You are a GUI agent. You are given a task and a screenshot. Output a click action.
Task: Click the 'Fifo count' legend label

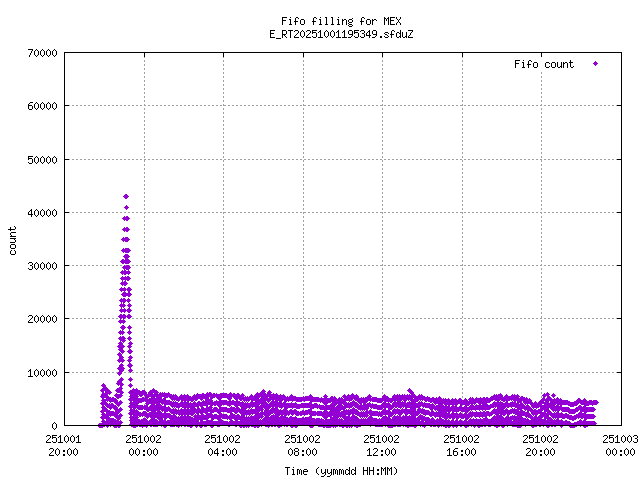[544, 64]
